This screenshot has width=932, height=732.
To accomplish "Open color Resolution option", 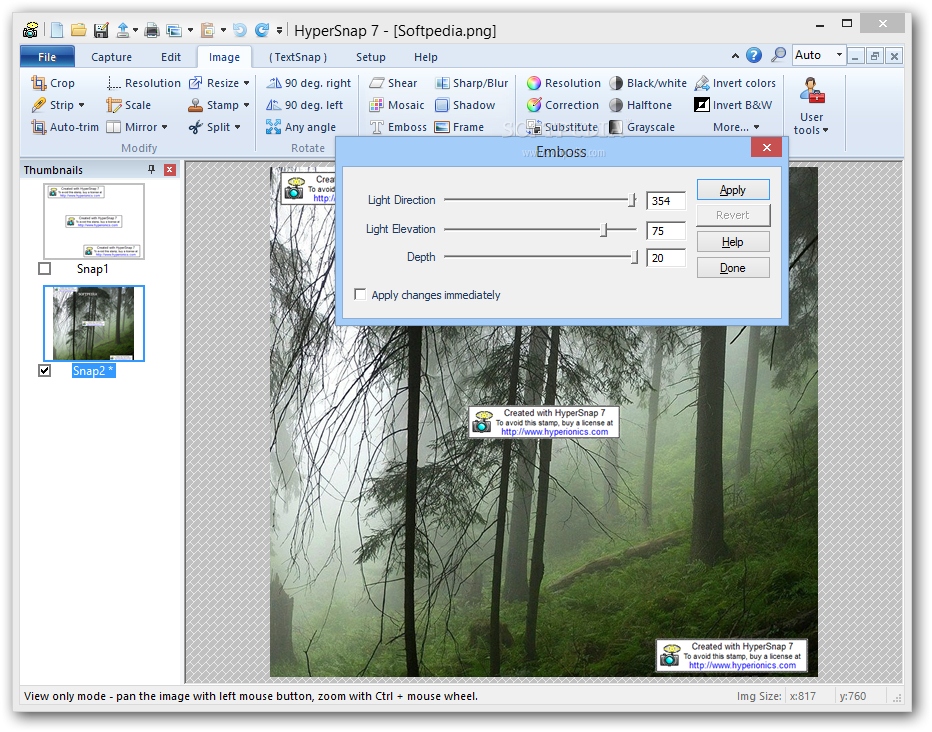I will (x=563, y=83).
